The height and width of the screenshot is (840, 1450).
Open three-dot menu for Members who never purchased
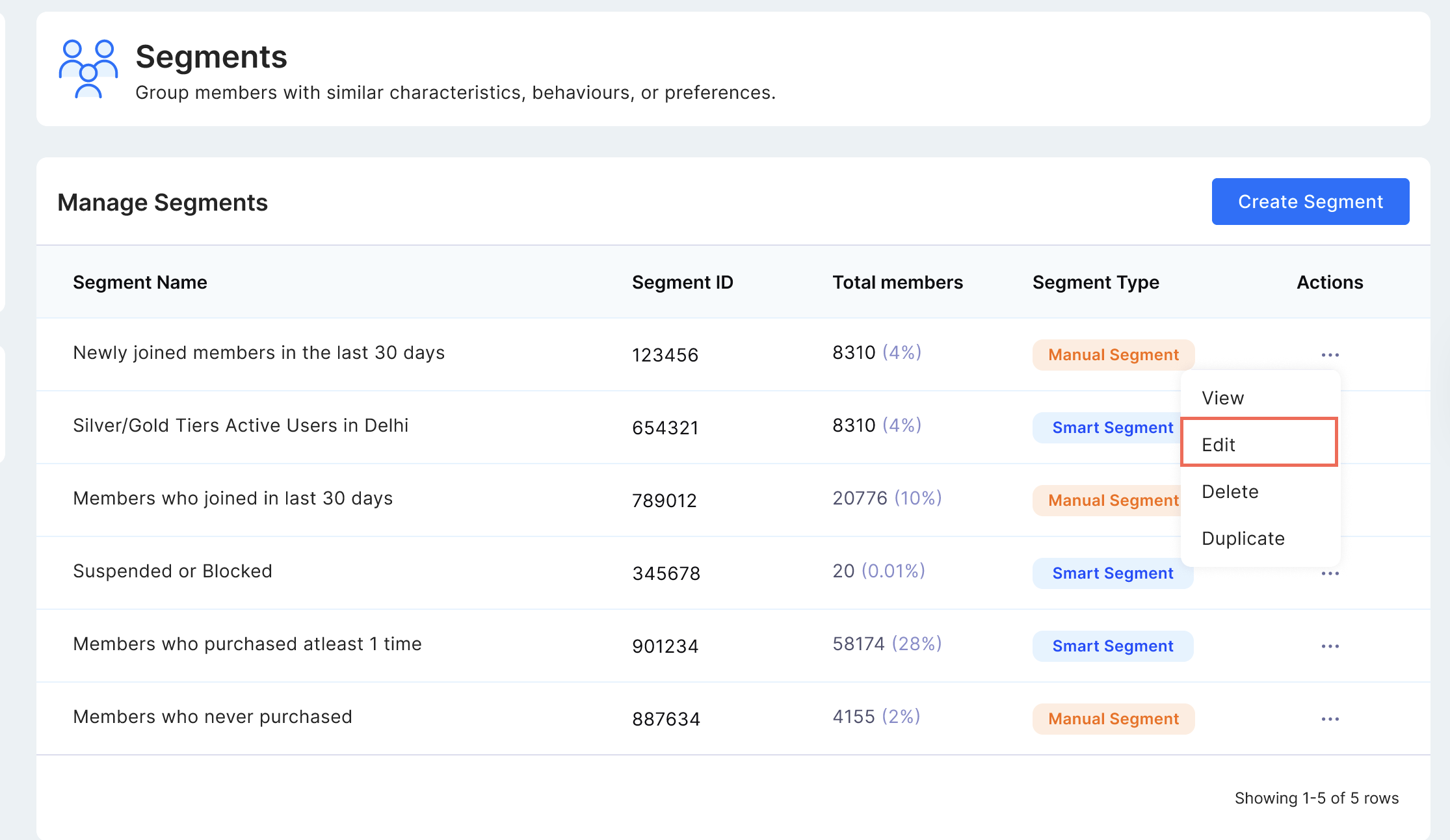pyautogui.click(x=1330, y=719)
